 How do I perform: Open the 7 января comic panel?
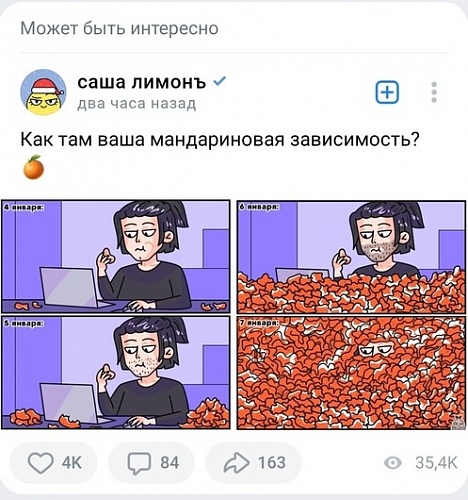(x=351, y=373)
